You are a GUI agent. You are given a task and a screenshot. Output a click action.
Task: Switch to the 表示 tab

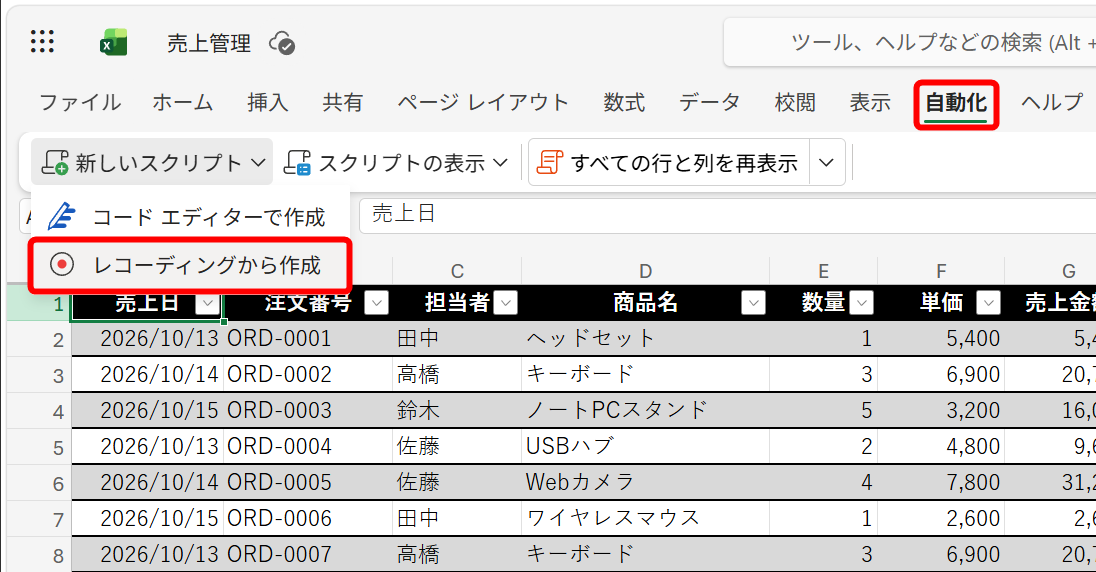[870, 103]
